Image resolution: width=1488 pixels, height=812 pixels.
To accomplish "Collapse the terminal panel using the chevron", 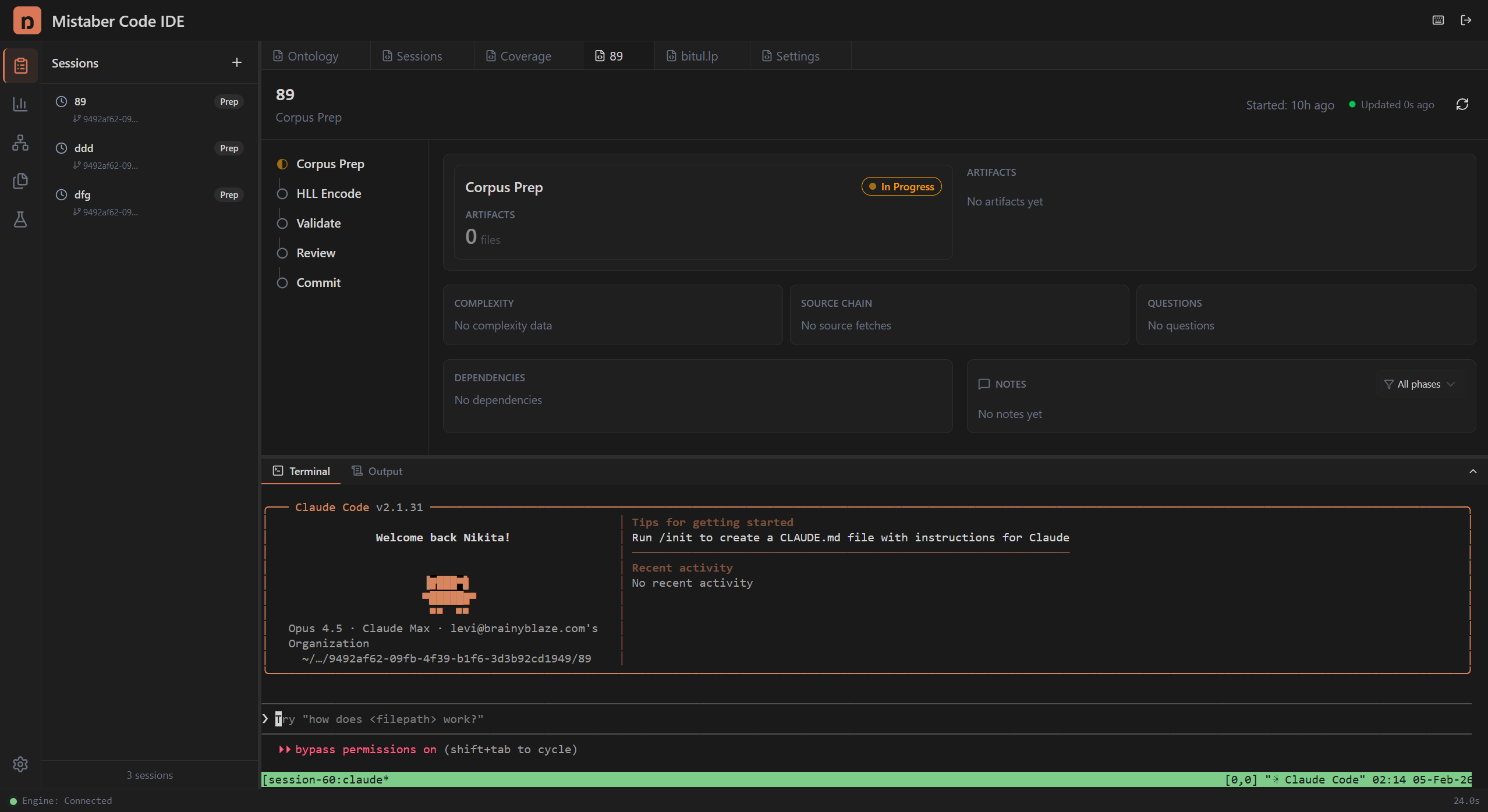I will pos(1472,471).
